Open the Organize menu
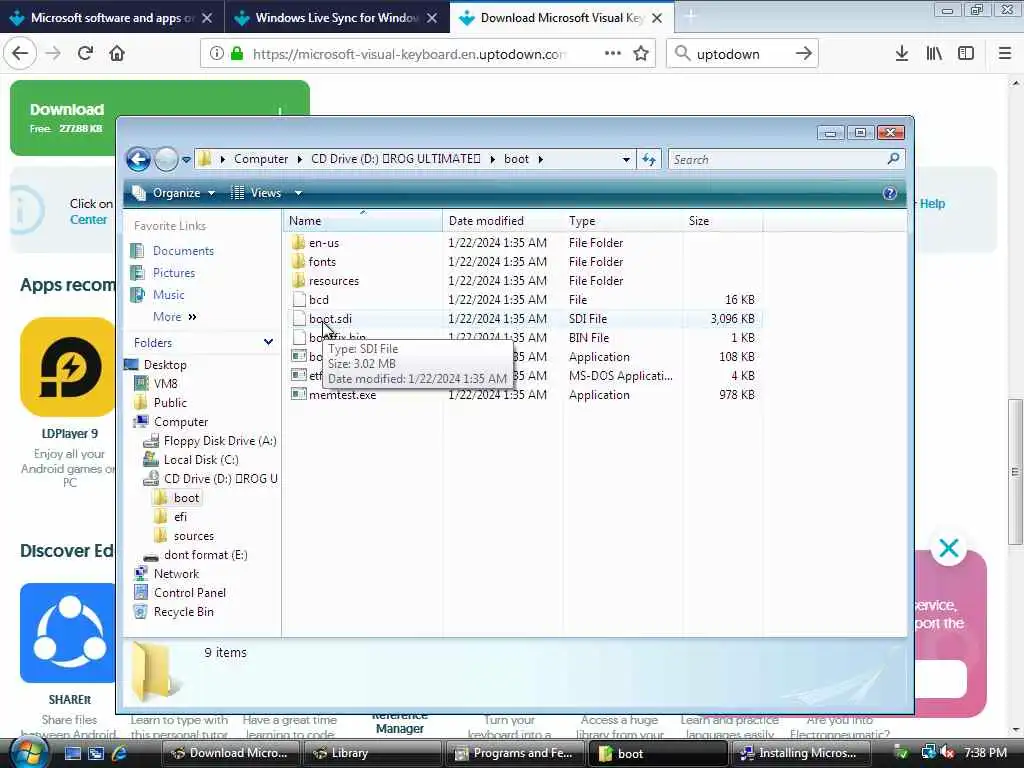This screenshot has width=1024, height=768. coord(174,193)
